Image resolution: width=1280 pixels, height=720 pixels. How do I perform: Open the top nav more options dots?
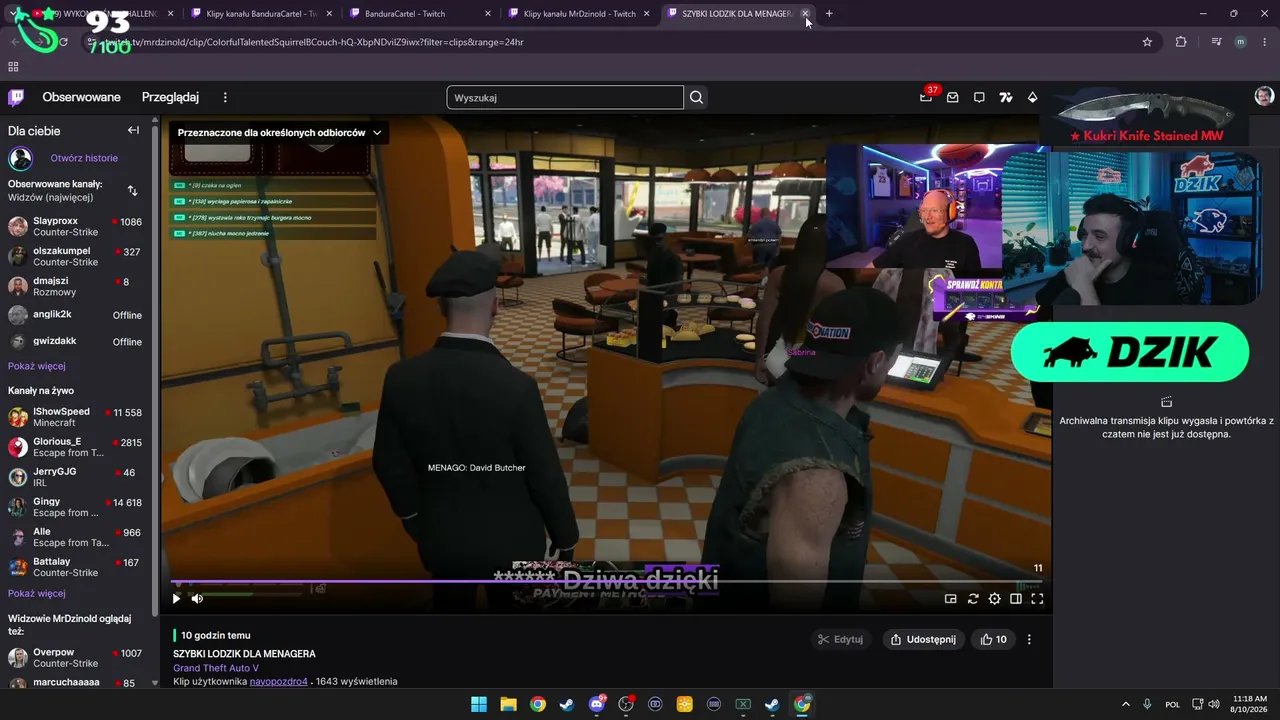225,97
